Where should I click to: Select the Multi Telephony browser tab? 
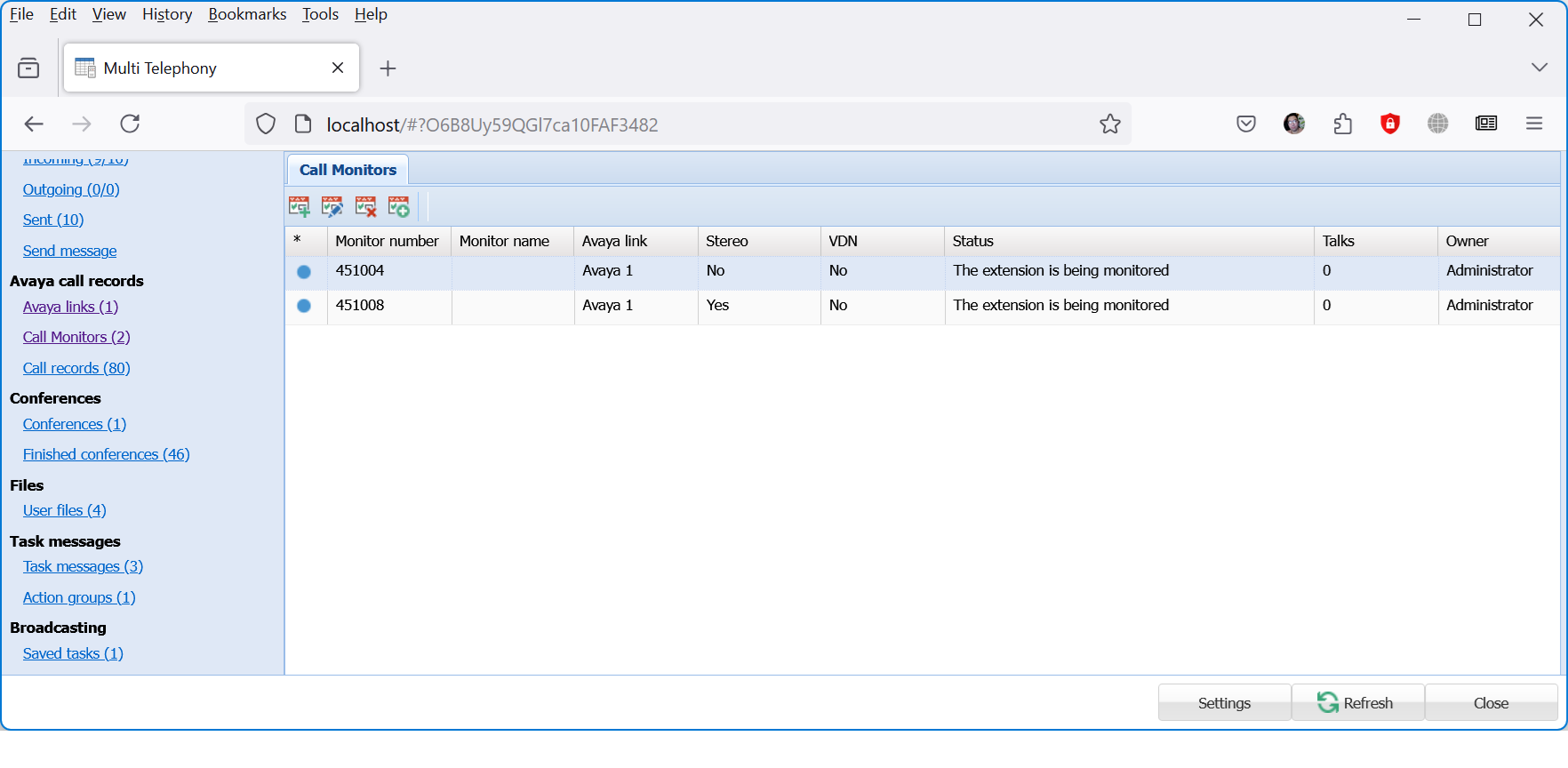click(x=212, y=68)
